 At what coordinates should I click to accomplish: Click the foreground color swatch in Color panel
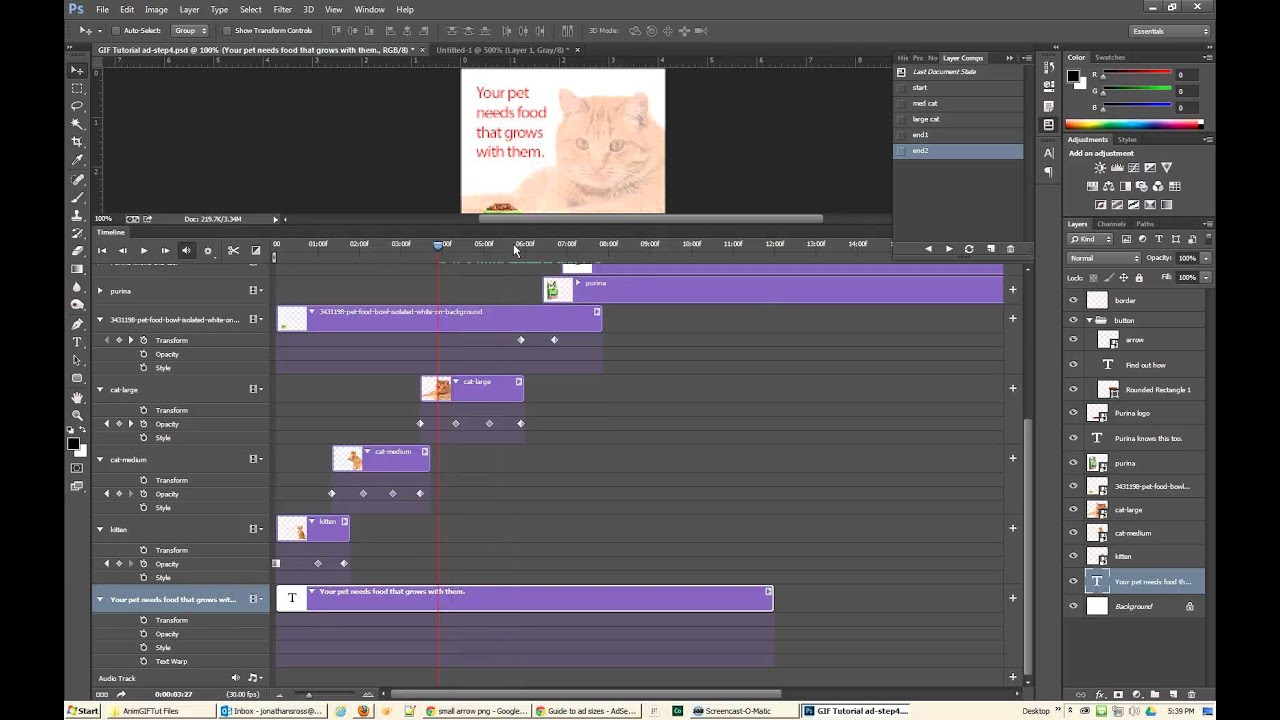[x=1073, y=75]
